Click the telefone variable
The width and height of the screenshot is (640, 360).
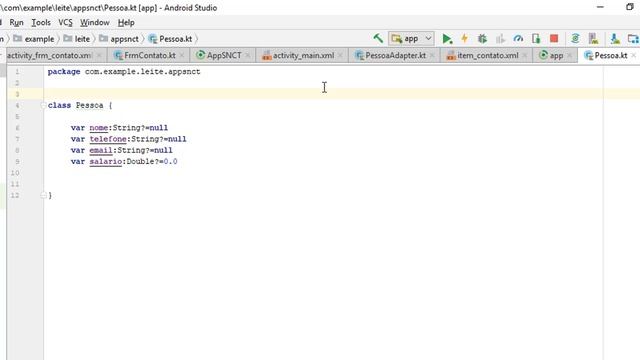108,139
